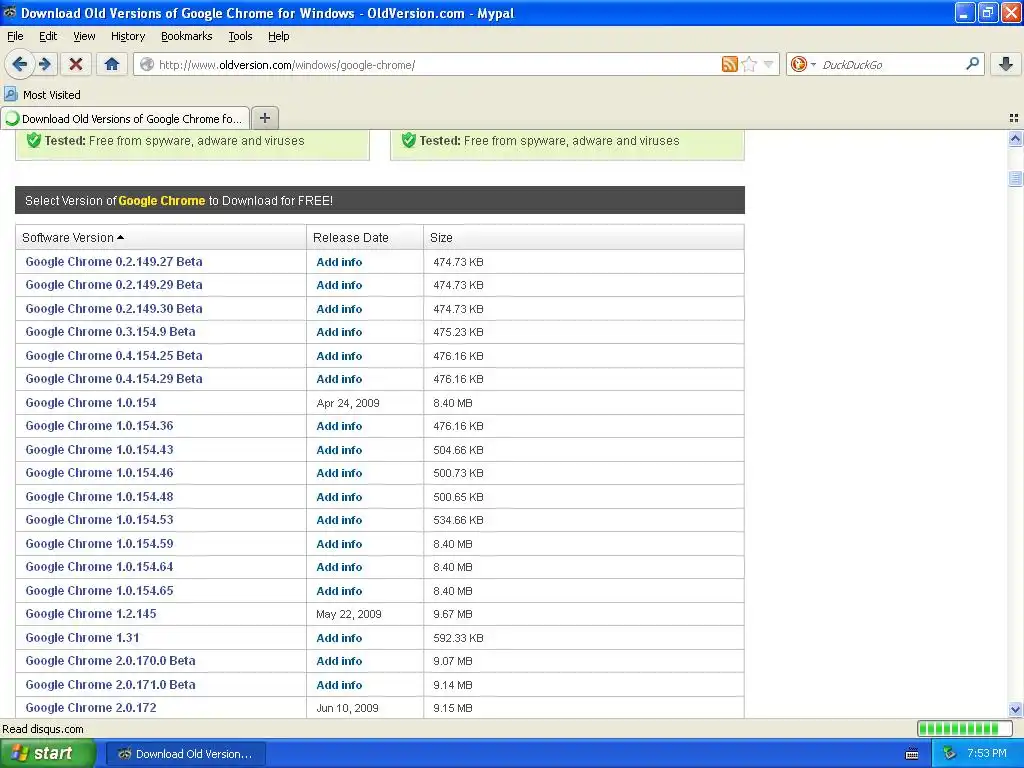This screenshot has height=768, width=1024.
Task: Click the magnifier search icon in the search box
Action: [972, 64]
